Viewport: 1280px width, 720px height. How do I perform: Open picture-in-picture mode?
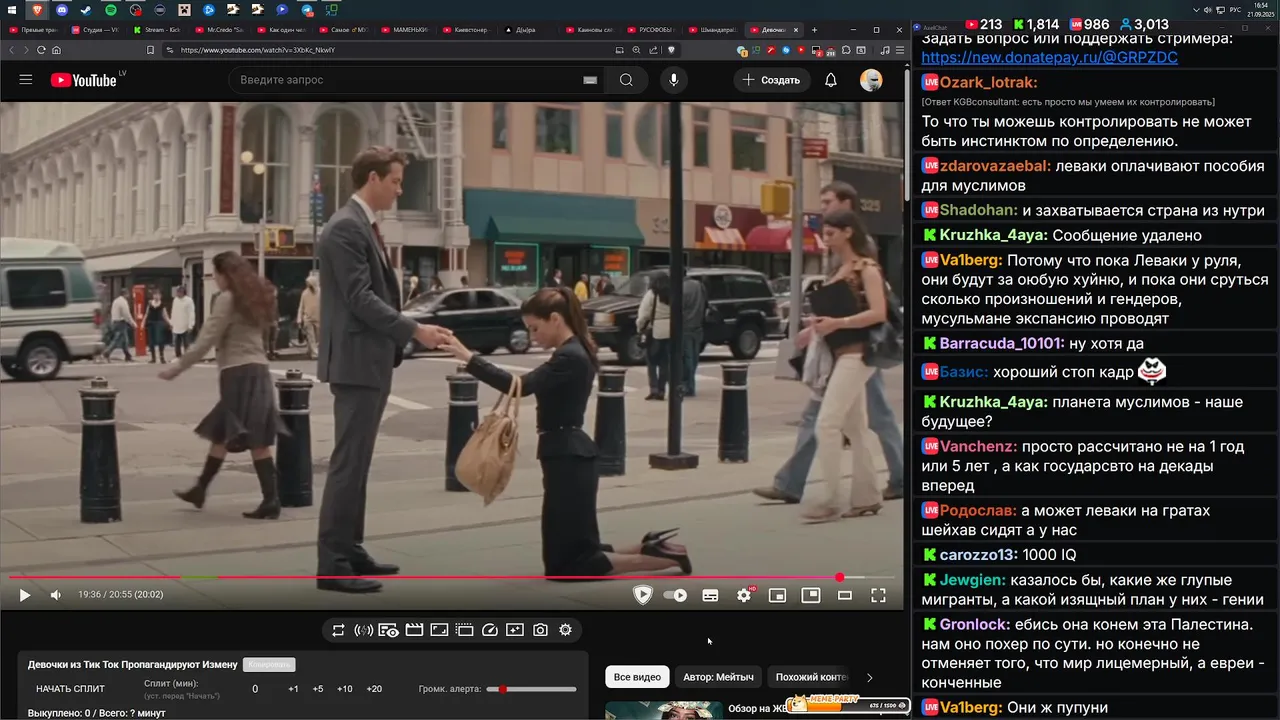(x=811, y=595)
